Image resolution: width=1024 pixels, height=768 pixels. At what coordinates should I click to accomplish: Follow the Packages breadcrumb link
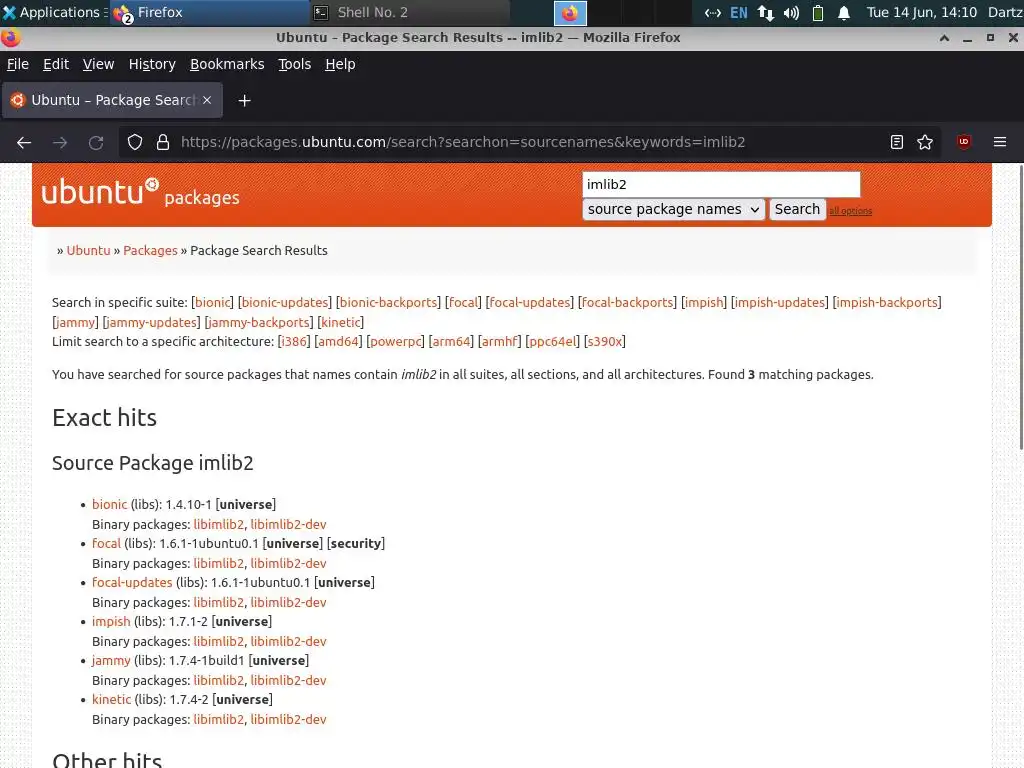(150, 251)
